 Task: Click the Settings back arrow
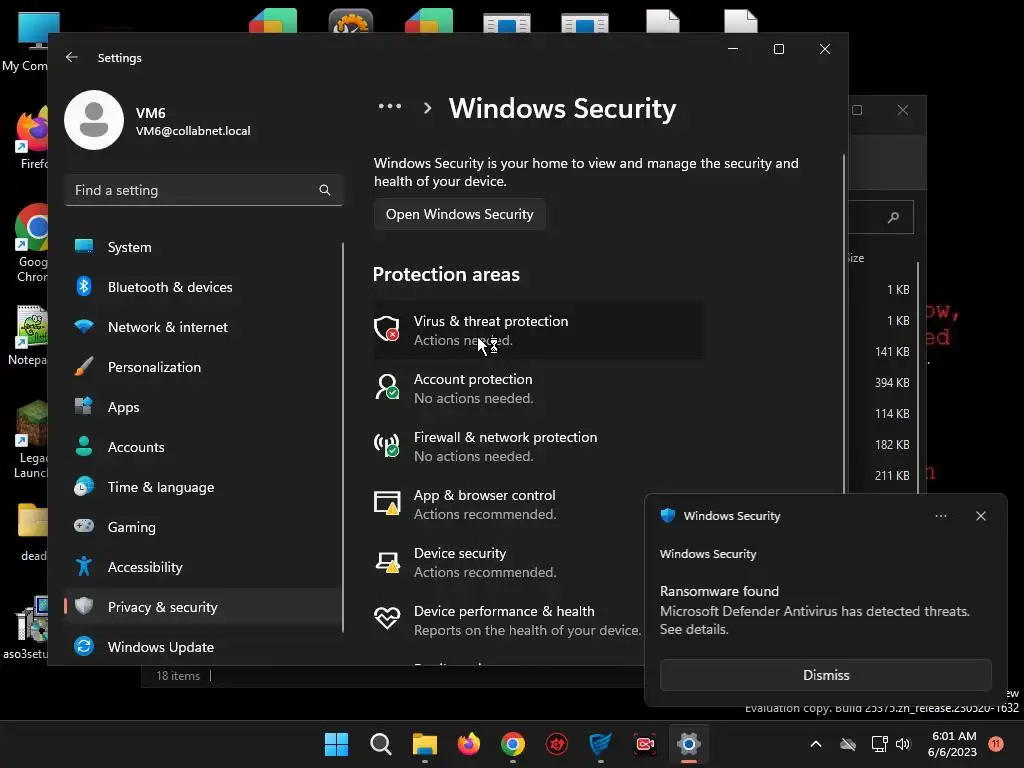pyautogui.click(x=72, y=57)
